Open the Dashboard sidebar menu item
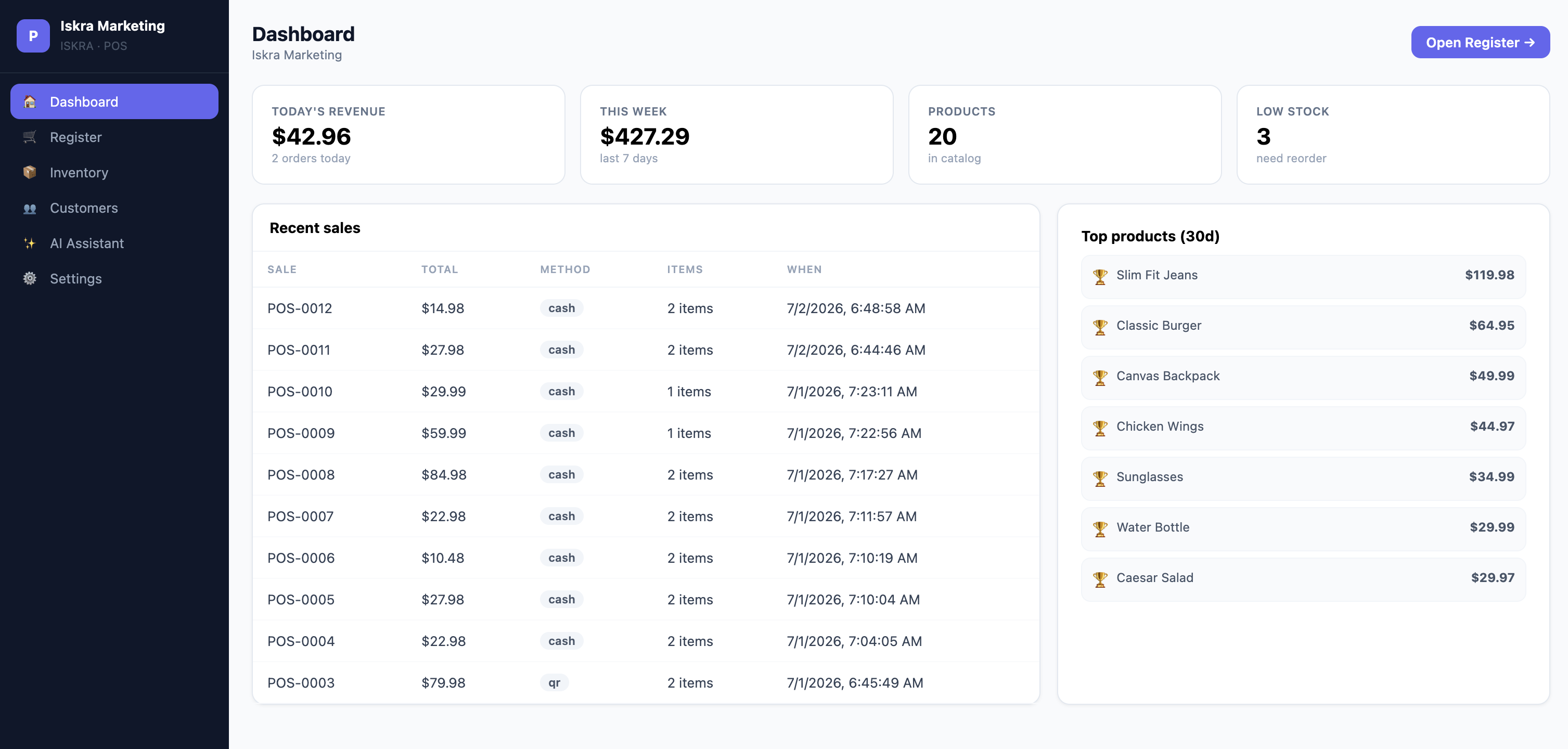Image resolution: width=1568 pixels, height=749 pixels. [114, 101]
